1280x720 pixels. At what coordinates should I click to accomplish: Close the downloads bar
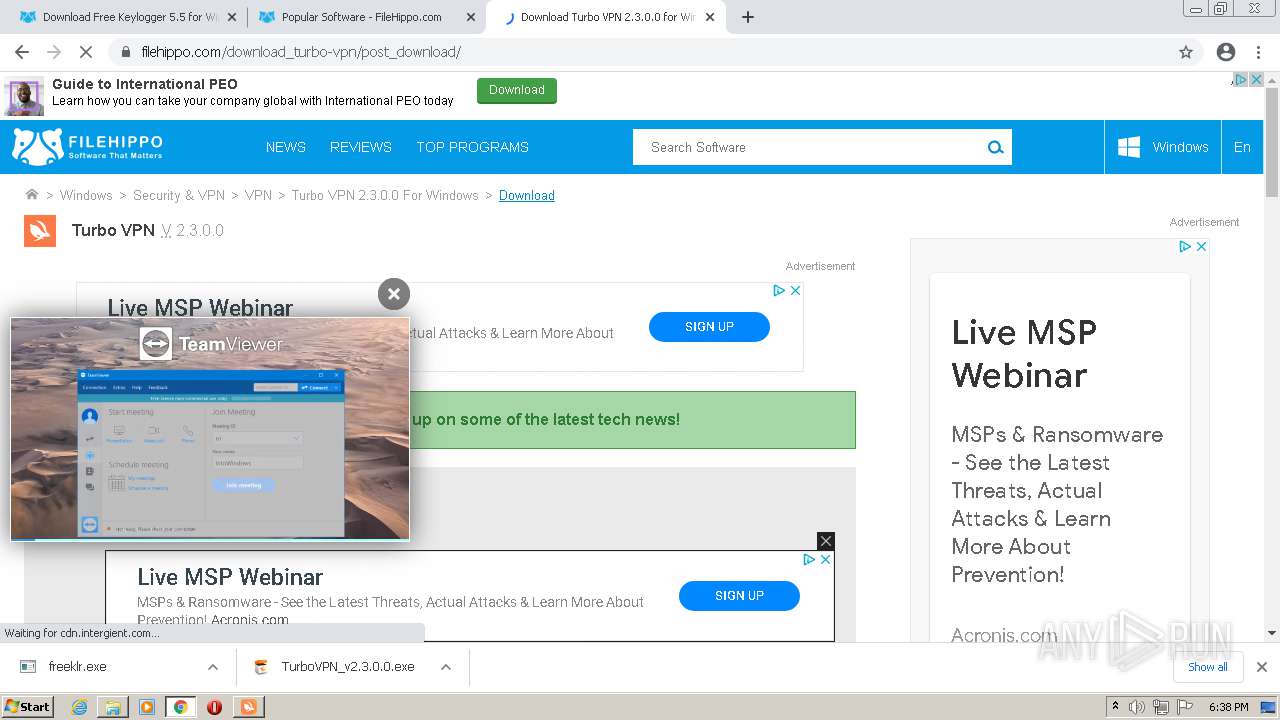[1262, 667]
